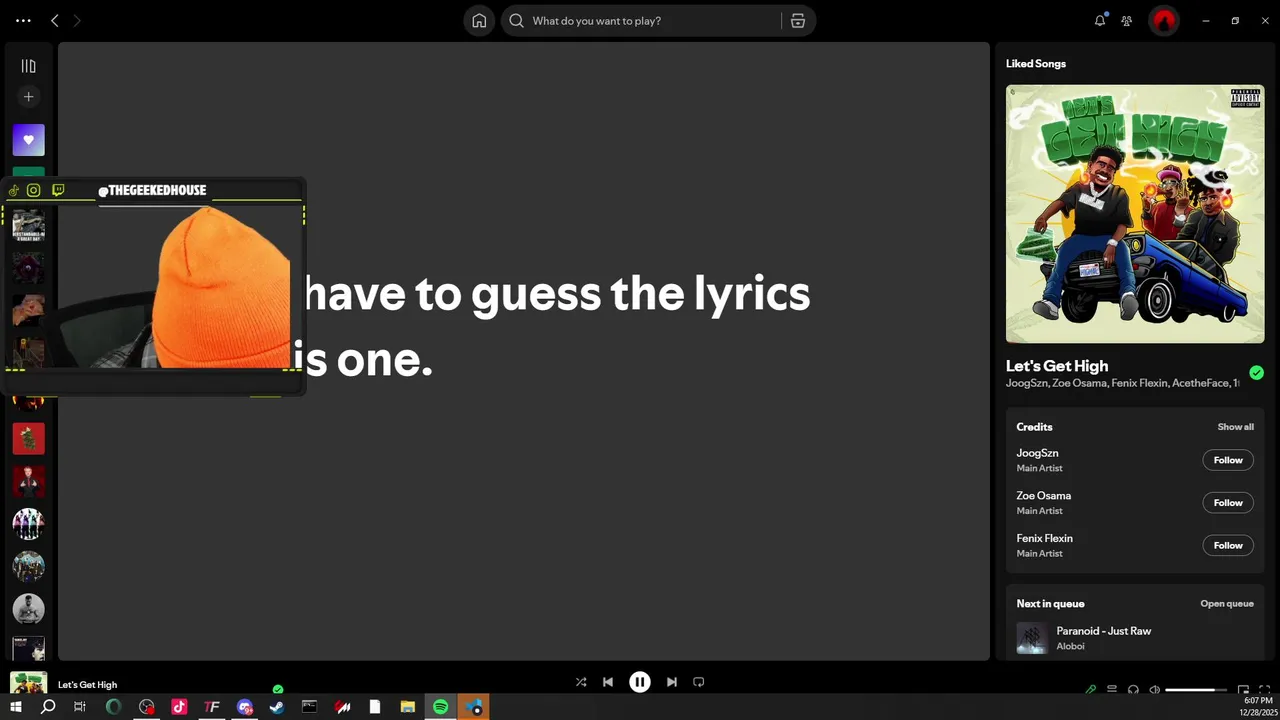Viewport: 1280px width, 720px height.
Task: Open the connect to a device icon
Action: tap(1133, 689)
